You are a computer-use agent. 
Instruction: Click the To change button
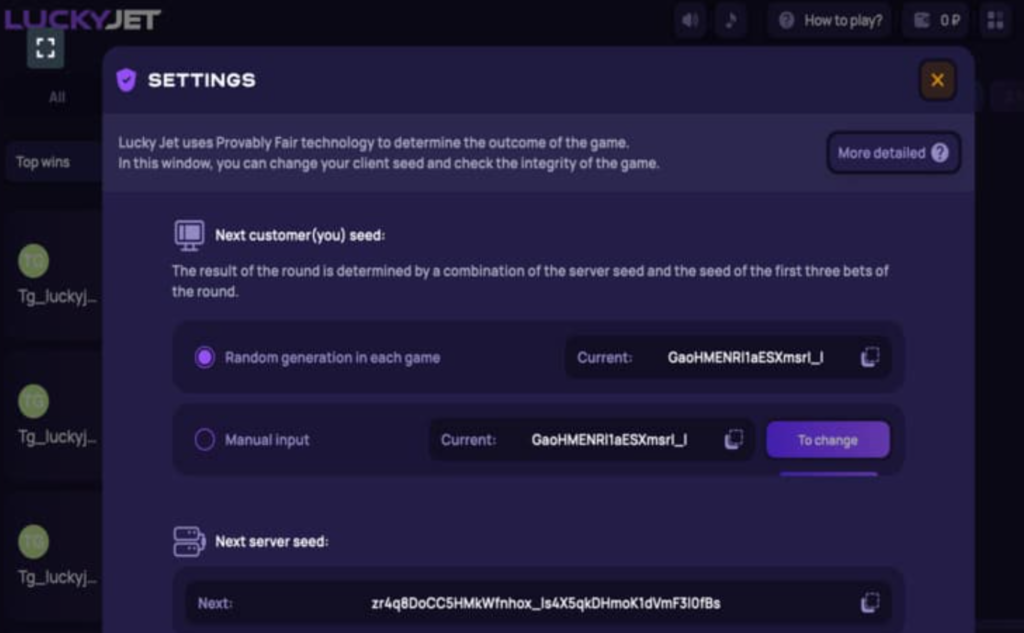827,440
